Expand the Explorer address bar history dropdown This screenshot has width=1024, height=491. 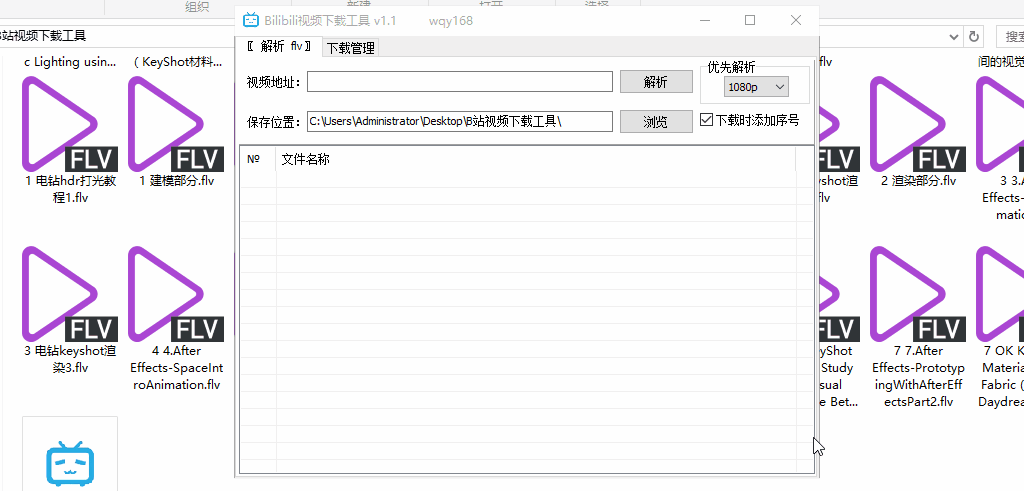click(955, 36)
